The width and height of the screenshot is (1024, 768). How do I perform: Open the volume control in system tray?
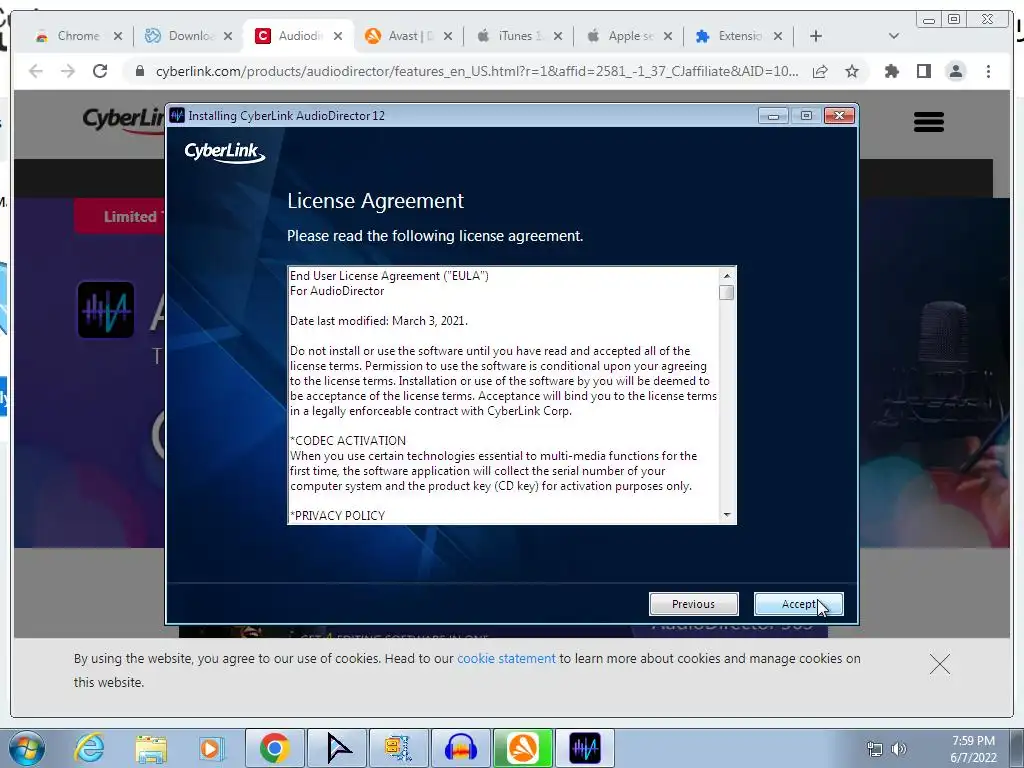pyautogui.click(x=899, y=749)
